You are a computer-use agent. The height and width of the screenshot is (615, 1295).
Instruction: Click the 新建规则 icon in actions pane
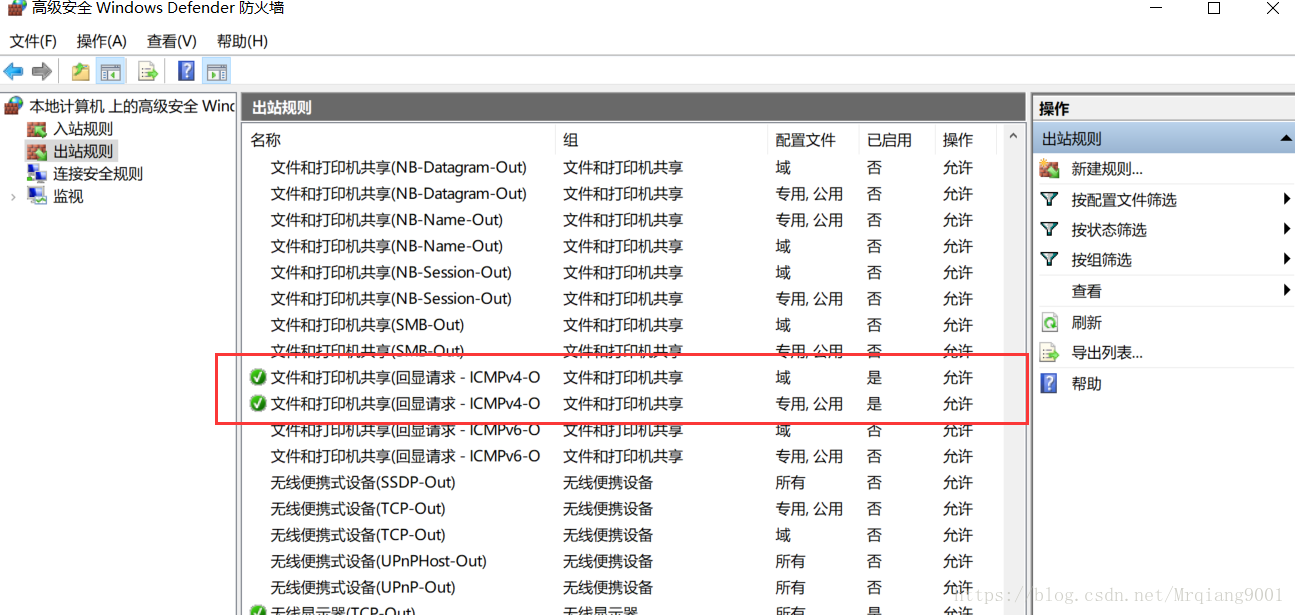1049,168
